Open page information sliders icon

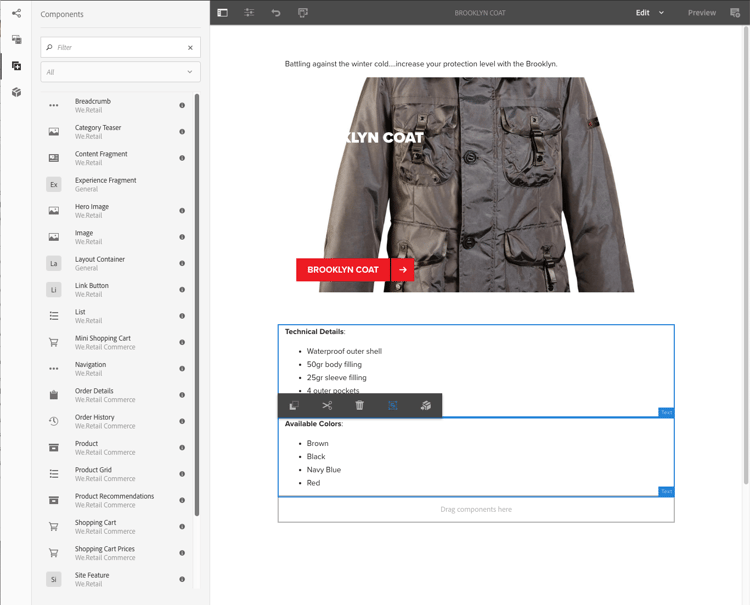tap(249, 12)
